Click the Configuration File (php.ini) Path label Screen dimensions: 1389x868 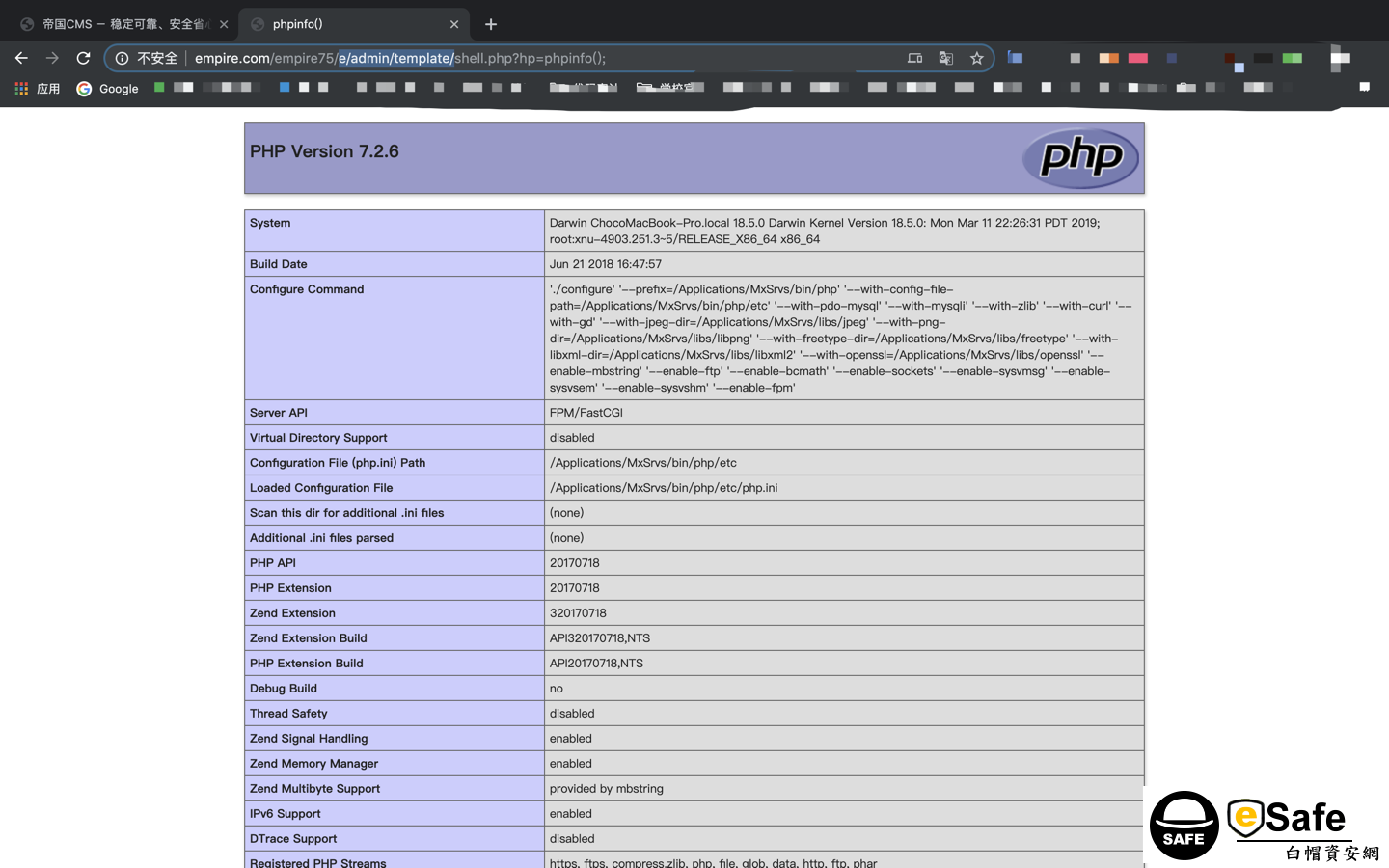tap(338, 463)
